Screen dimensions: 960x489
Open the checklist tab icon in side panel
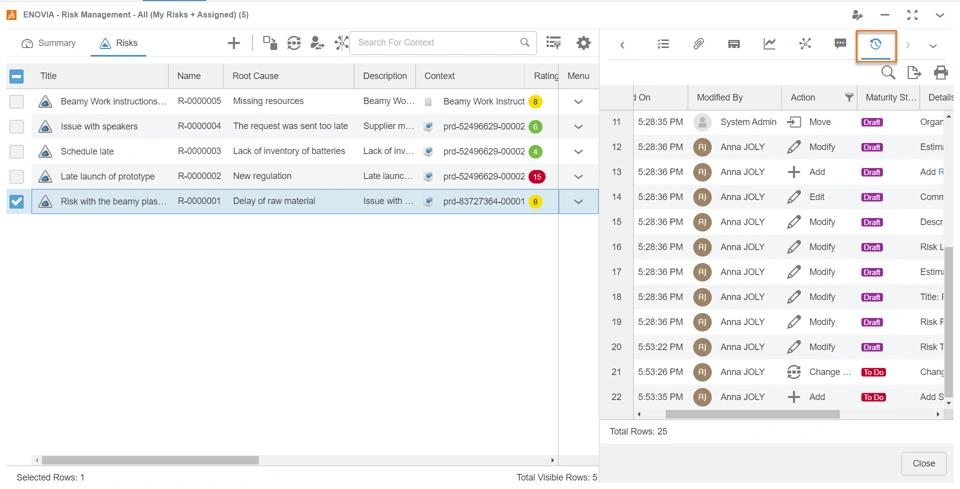coord(662,43)
